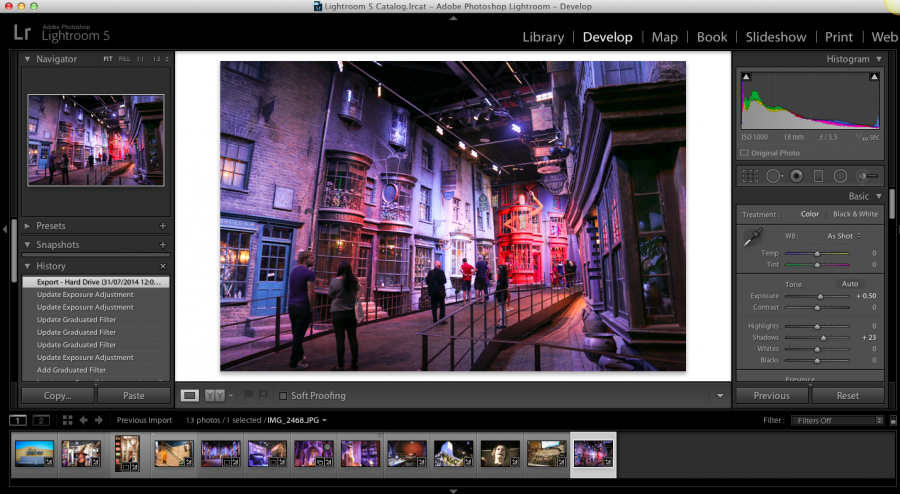900x494 pixels.
Task: Click the Exposure slider handle
Action: (x=820, y=297)
